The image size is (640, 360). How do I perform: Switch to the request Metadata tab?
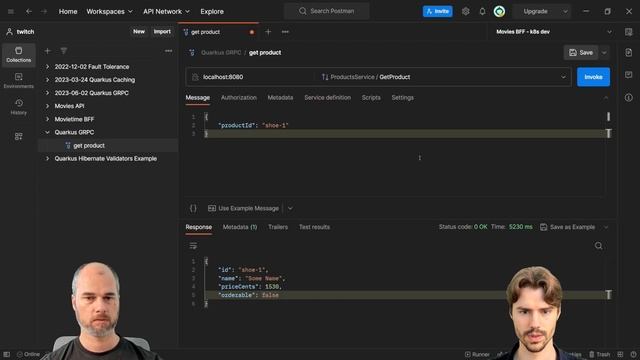tap(280, 98)
